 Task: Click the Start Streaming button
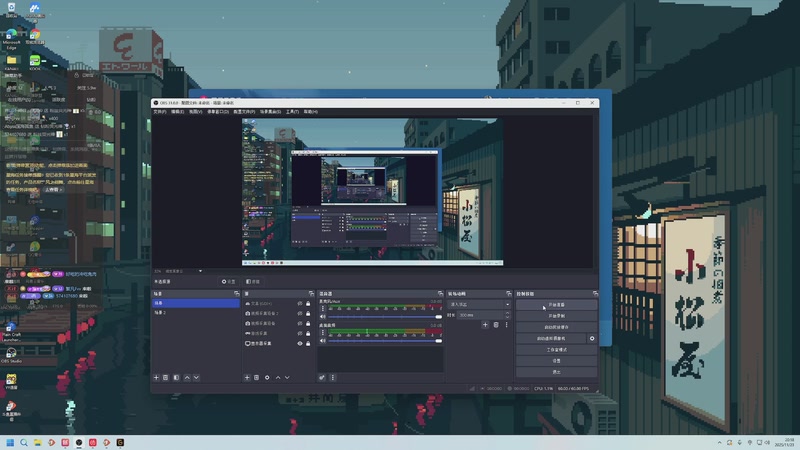556,305
